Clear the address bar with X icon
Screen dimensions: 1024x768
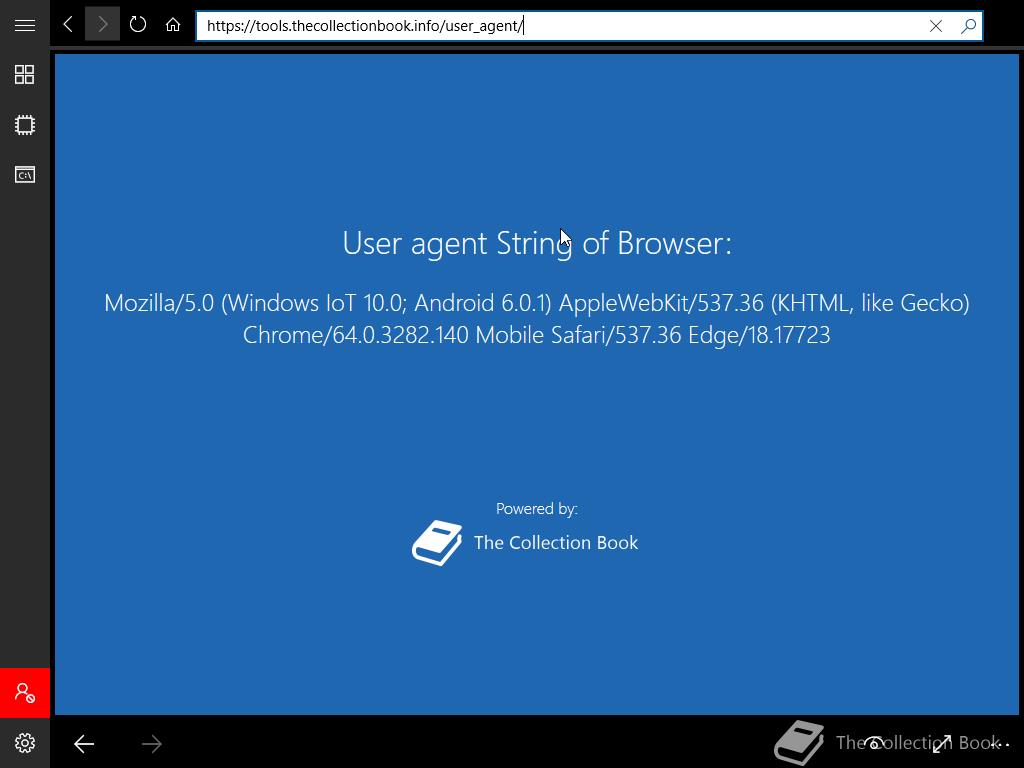(936, 25)
